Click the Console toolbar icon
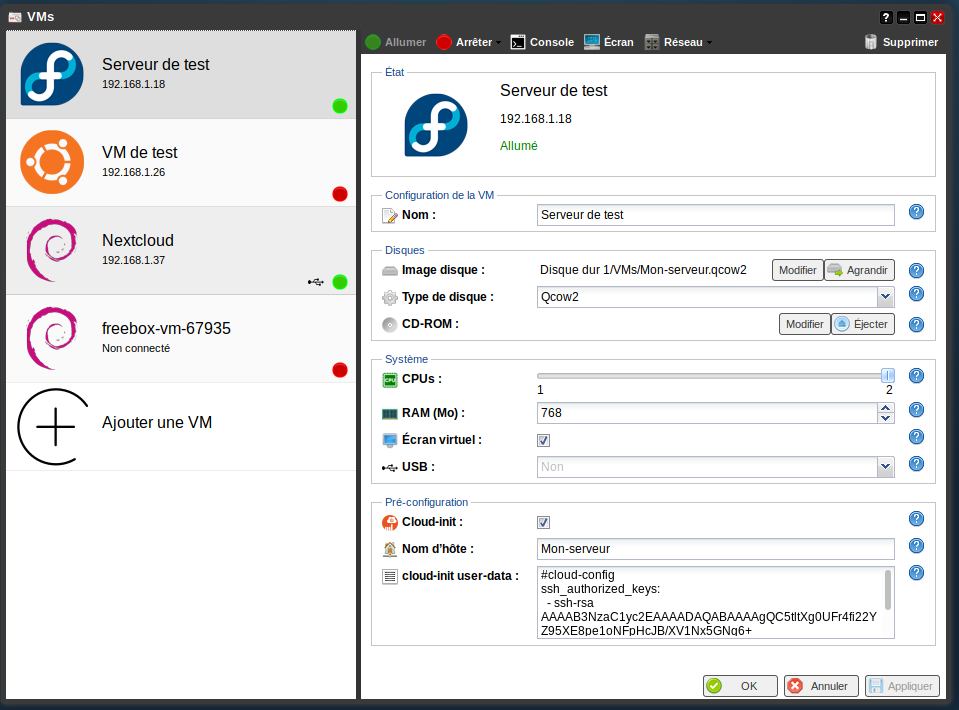959x710 pixels. tap(518, 42)
